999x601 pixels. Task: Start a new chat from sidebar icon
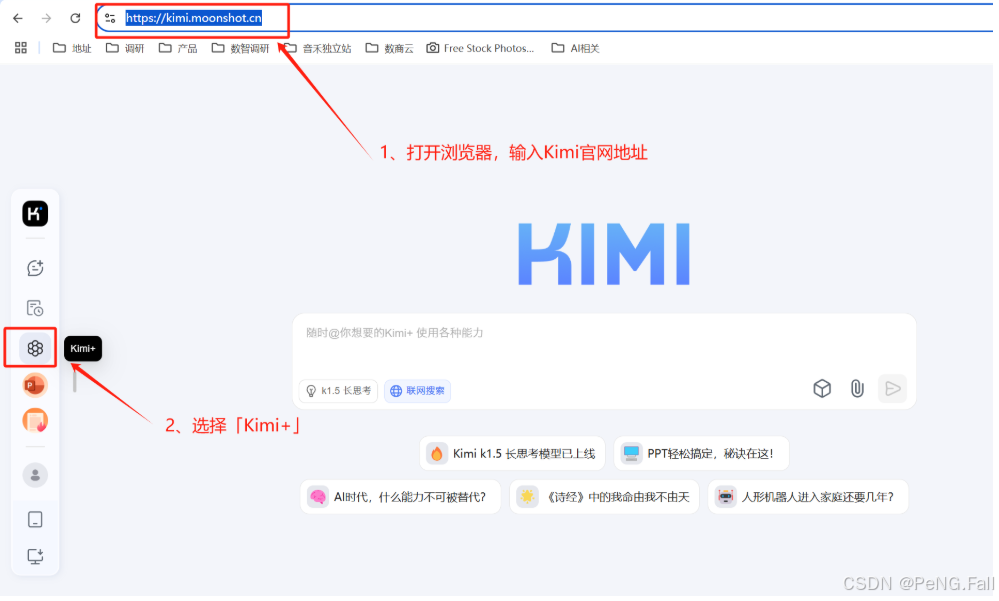[35, 268]
